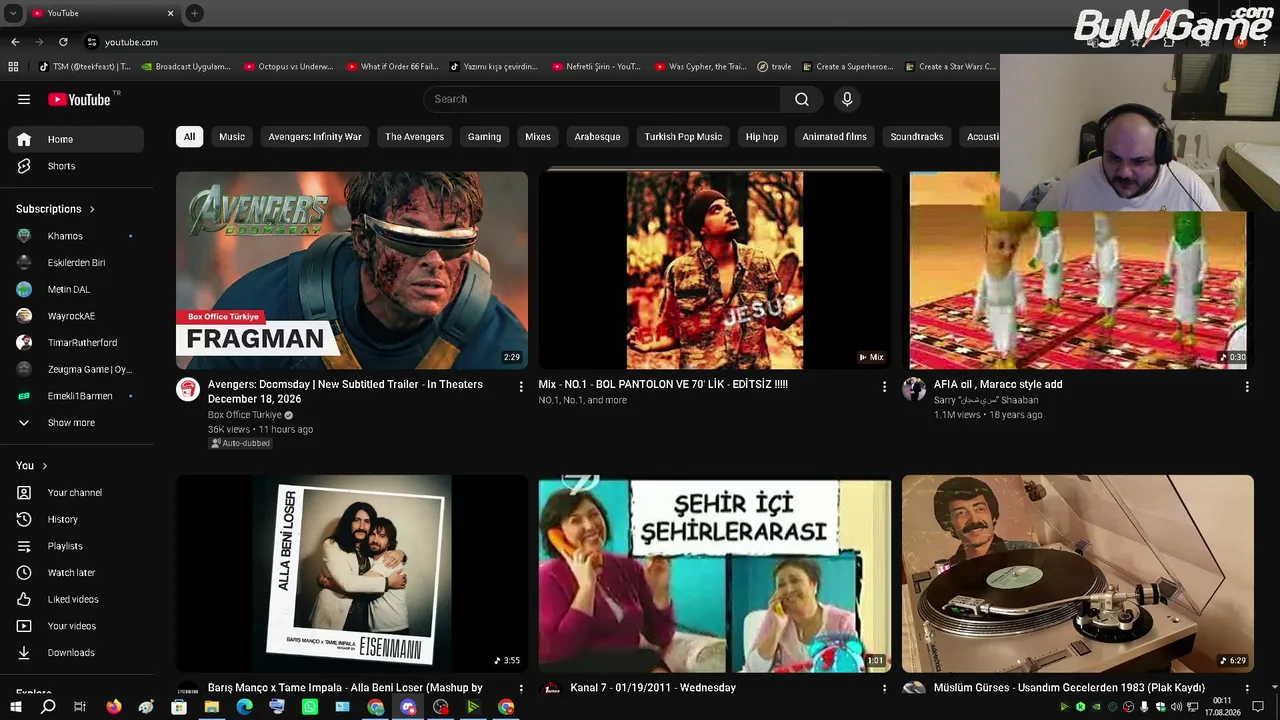Play the Alla Beni Loser thumbnail
This screenshot has width=1280, height=720.
352,573
